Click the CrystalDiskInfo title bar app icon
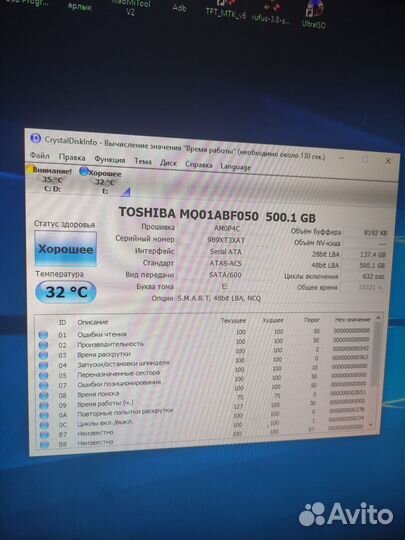The width and height of the screenshot is (405, 540). [35, 138]
